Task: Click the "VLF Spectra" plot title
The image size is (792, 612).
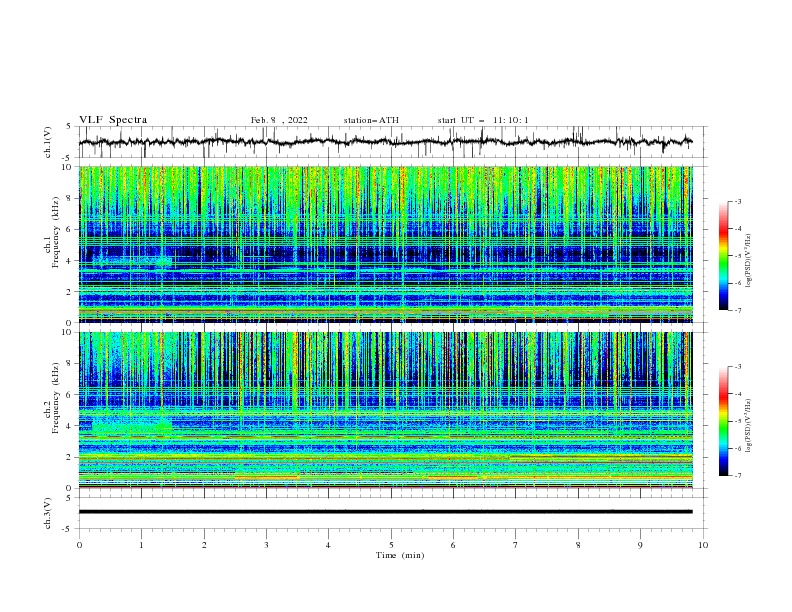Action: 113,120
